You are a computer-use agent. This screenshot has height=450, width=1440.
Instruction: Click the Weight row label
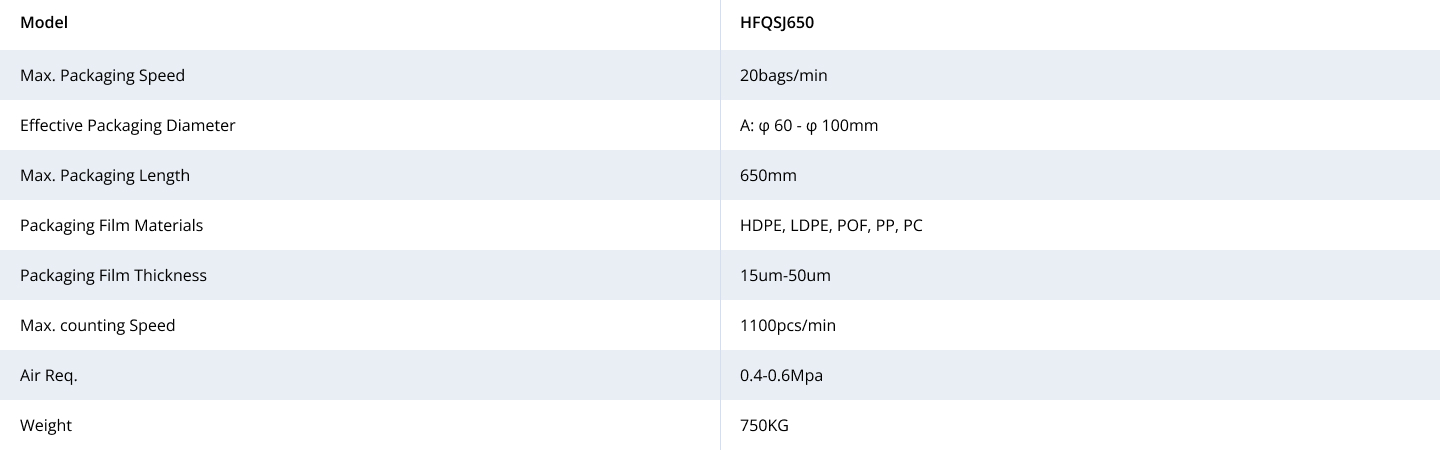point(46,425)
